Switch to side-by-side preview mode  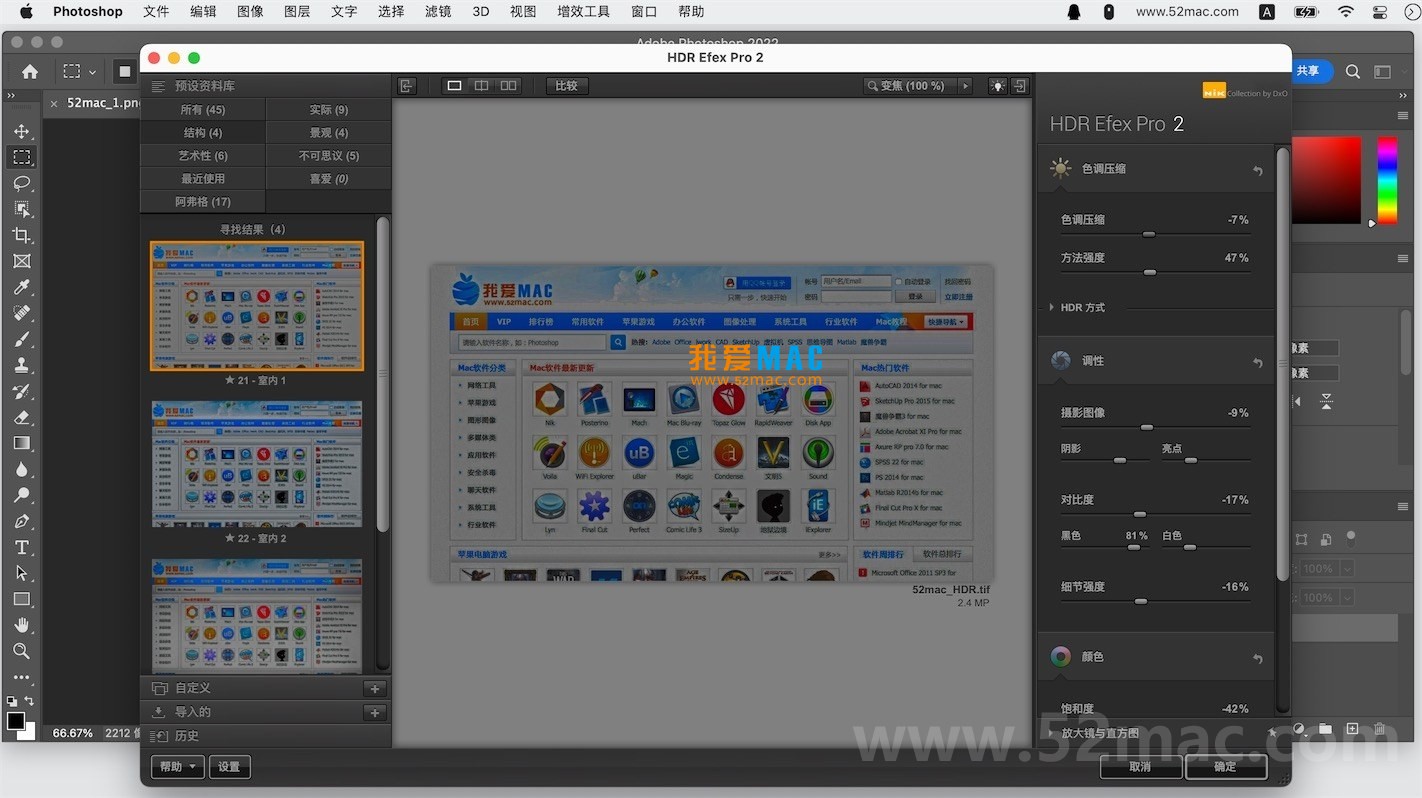tap(508, 86)
